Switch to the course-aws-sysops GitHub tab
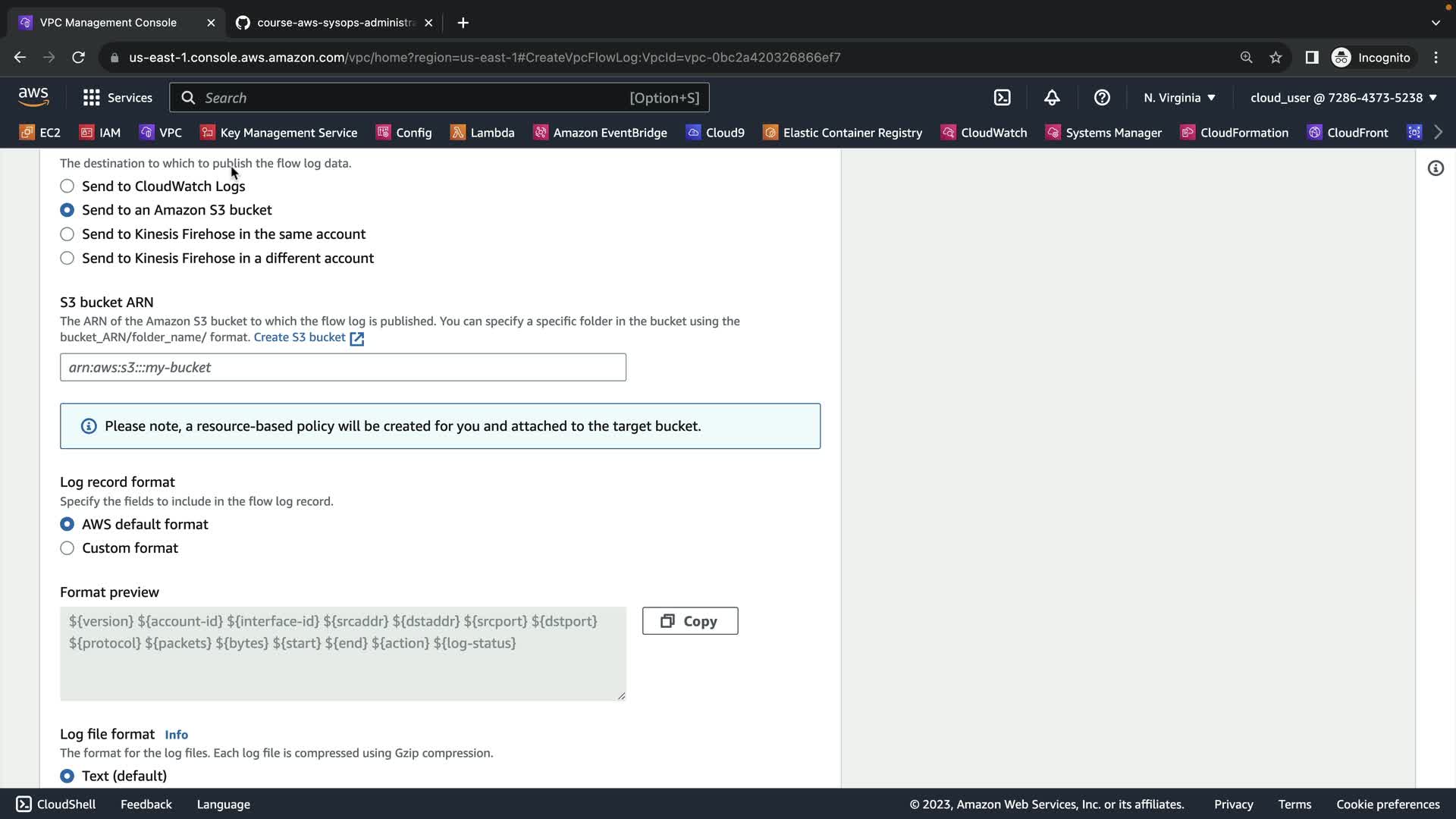The height and width of the screenshot is (819, 1456). (335, 23)
